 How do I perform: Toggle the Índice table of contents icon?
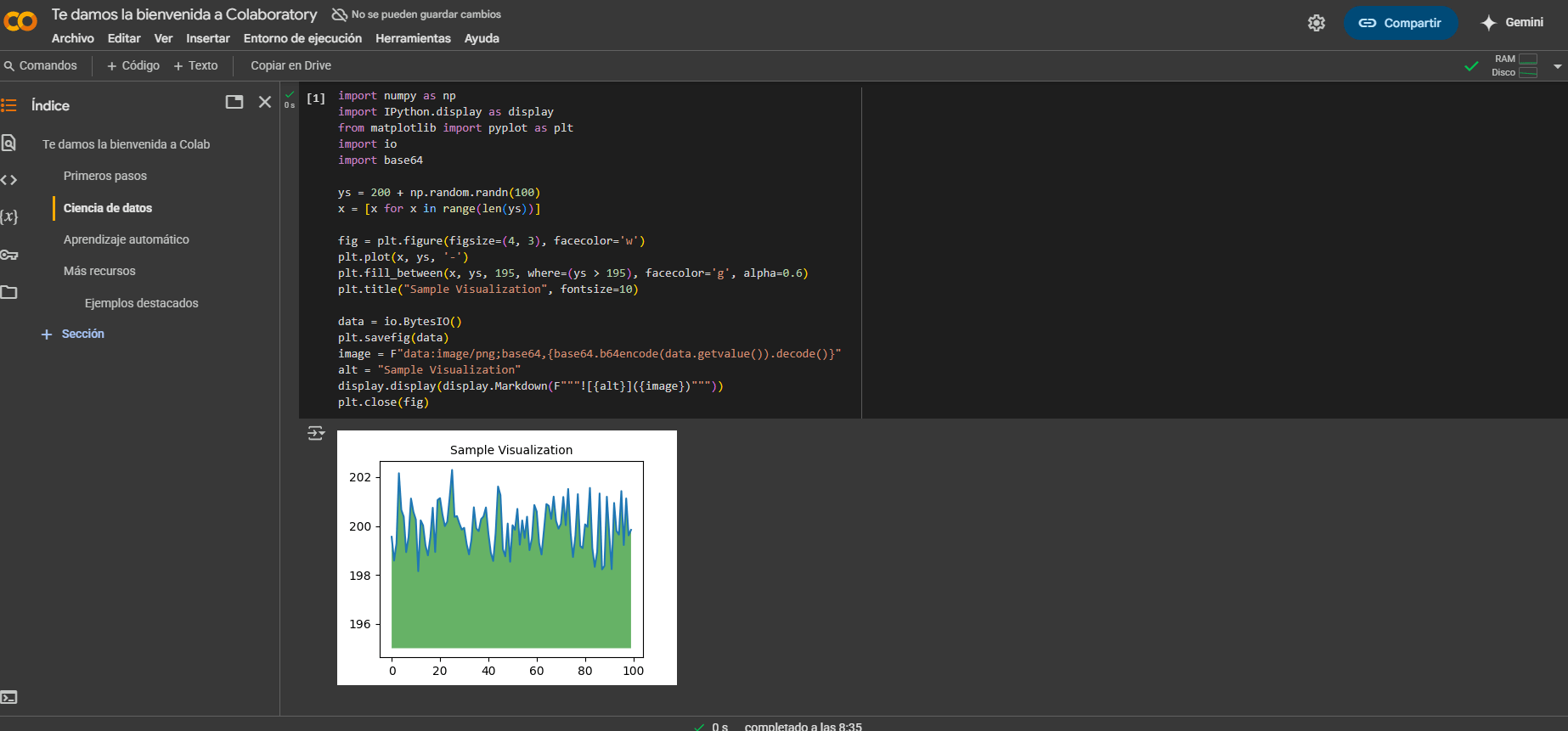point(8,105)
